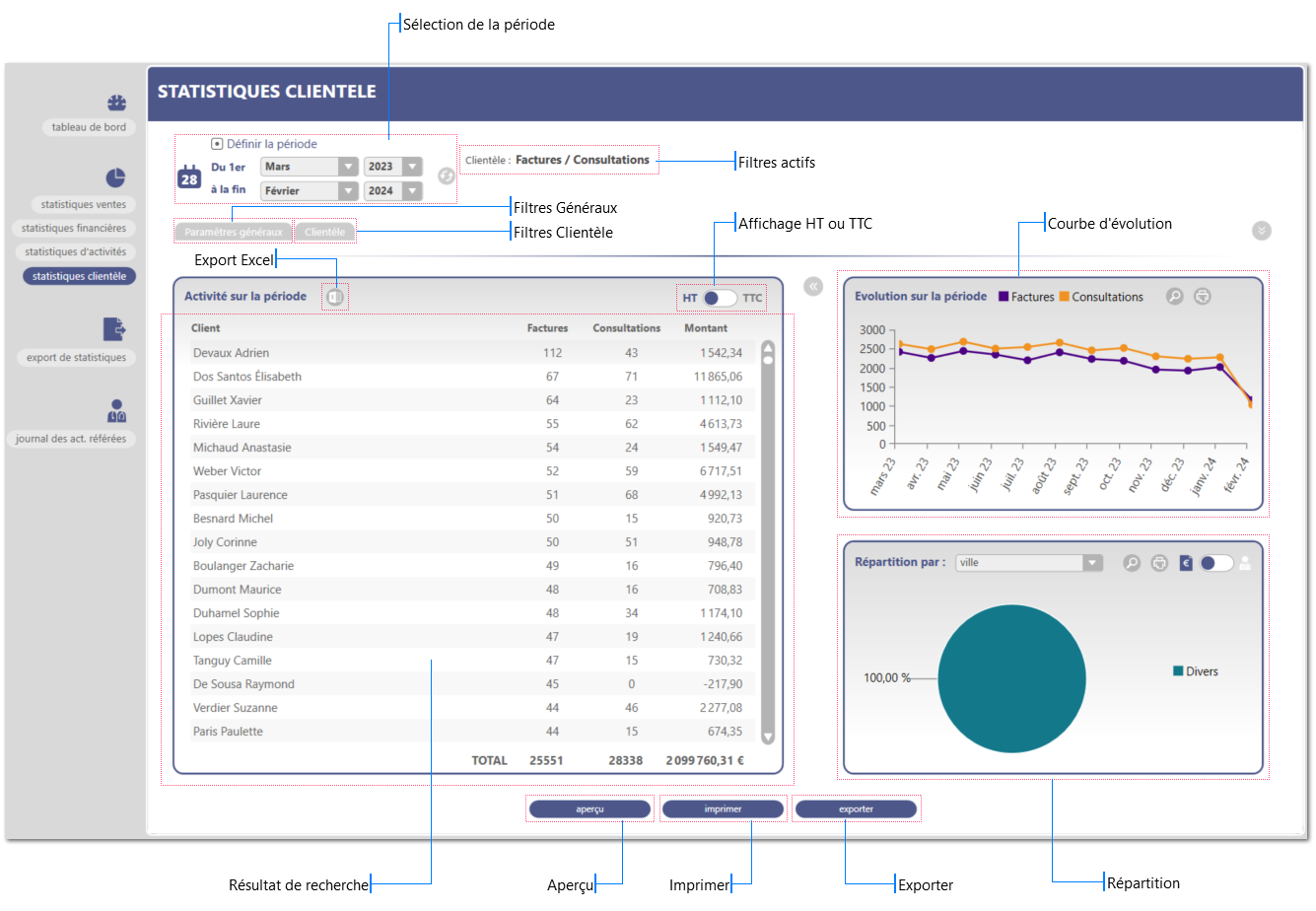Select the Rivière Laure row
The width and height of the screenshot is (1316, 911).
pos(472,424)
